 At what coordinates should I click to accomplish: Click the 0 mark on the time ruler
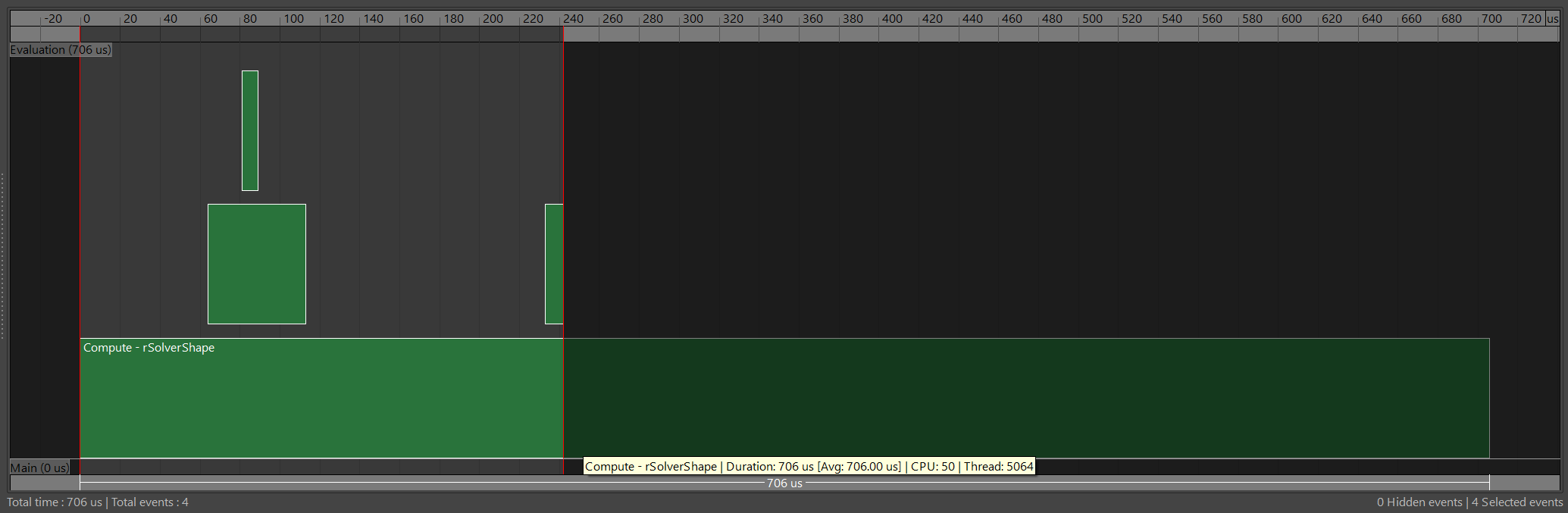point(86,19)
